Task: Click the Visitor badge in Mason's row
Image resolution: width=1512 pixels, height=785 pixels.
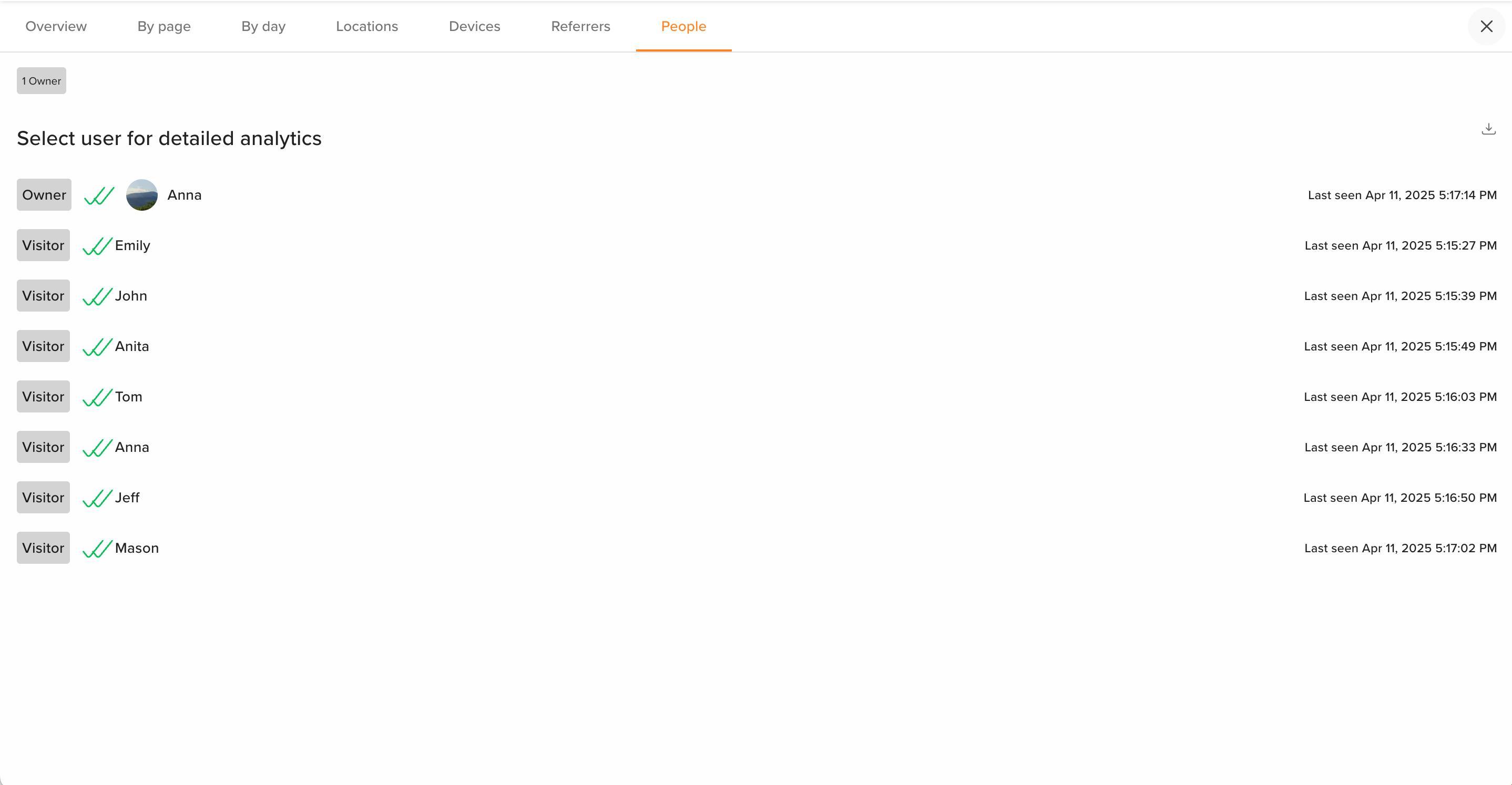Action: [44, 548]
